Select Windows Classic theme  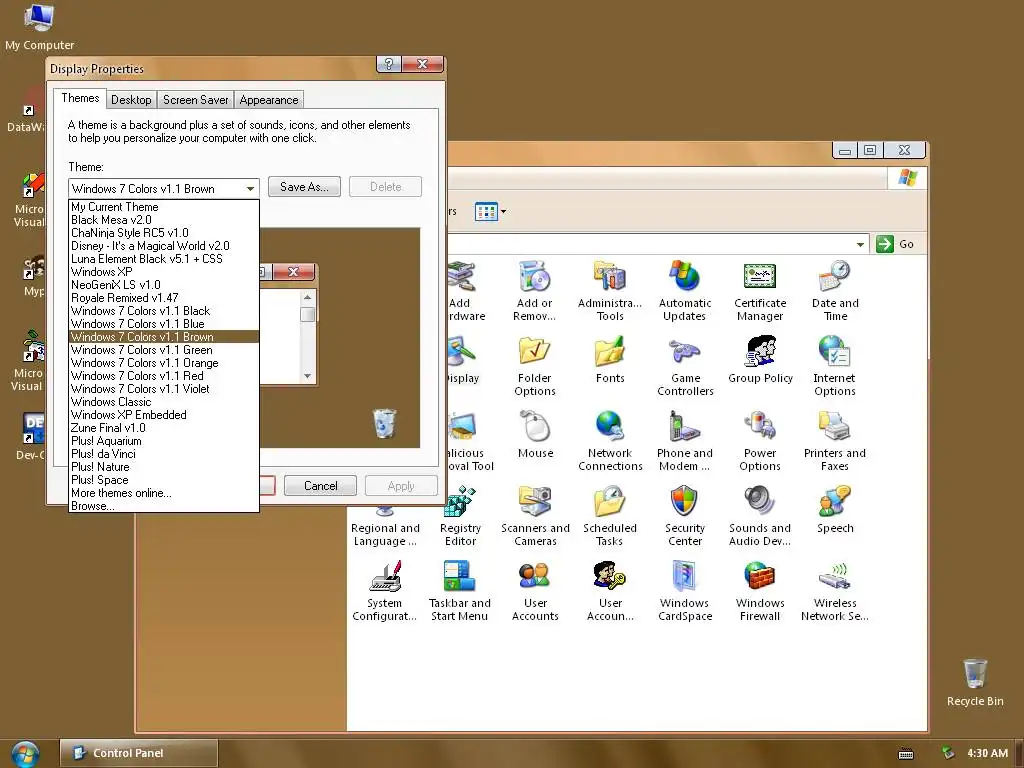coord(164,402)
